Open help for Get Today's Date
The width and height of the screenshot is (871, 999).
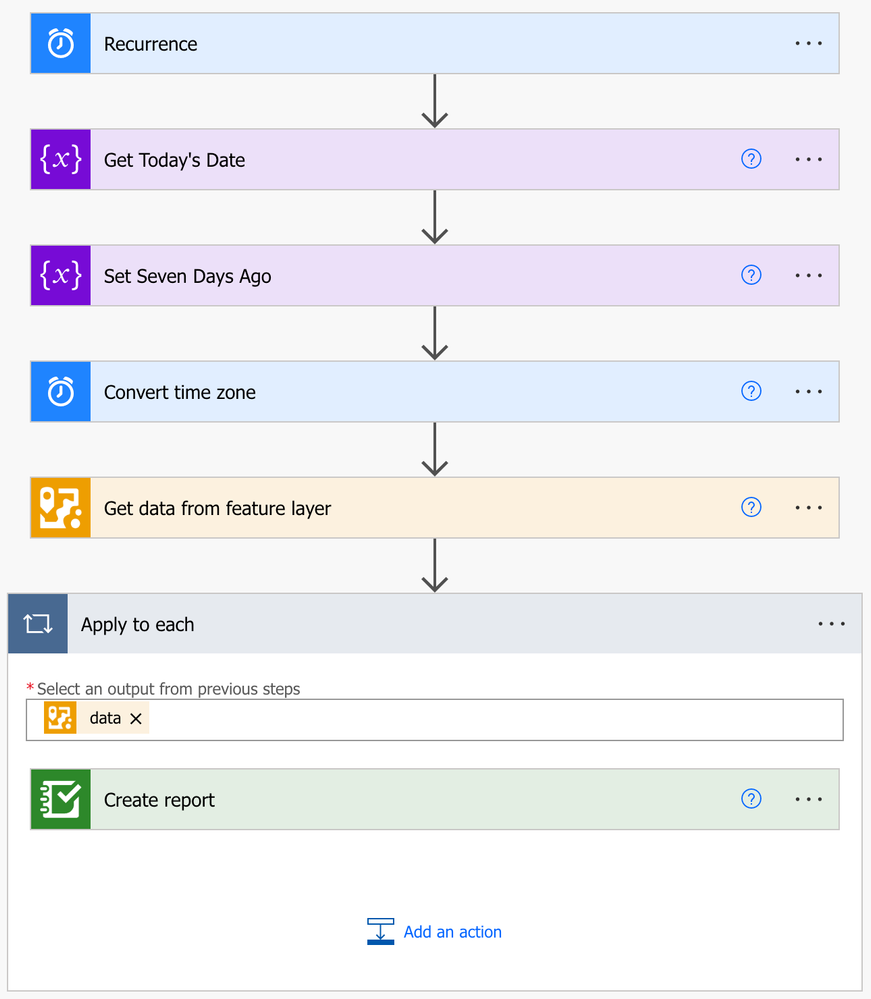tap(751, 159)
